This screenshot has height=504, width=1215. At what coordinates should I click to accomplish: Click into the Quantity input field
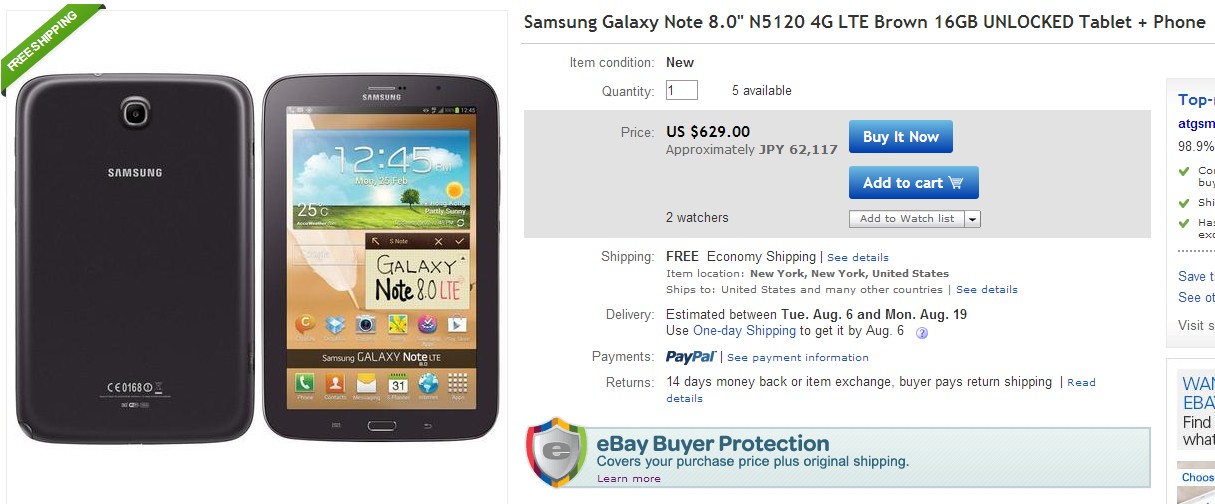[x=682, y=90]
